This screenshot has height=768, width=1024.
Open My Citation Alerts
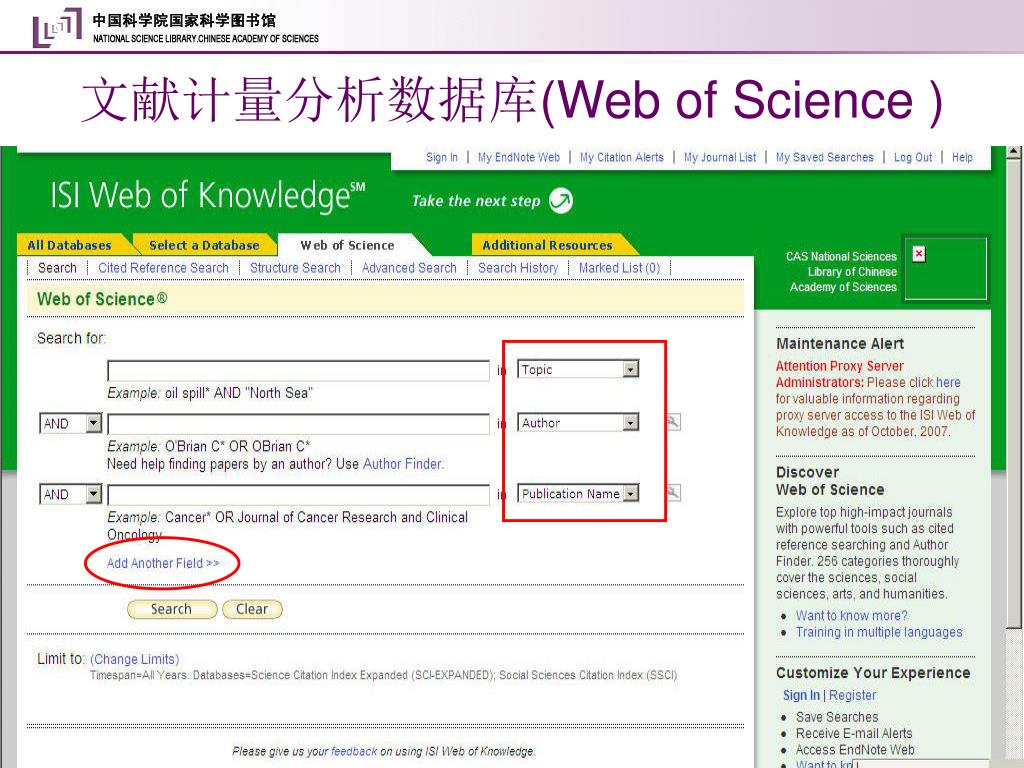point(622,157)
